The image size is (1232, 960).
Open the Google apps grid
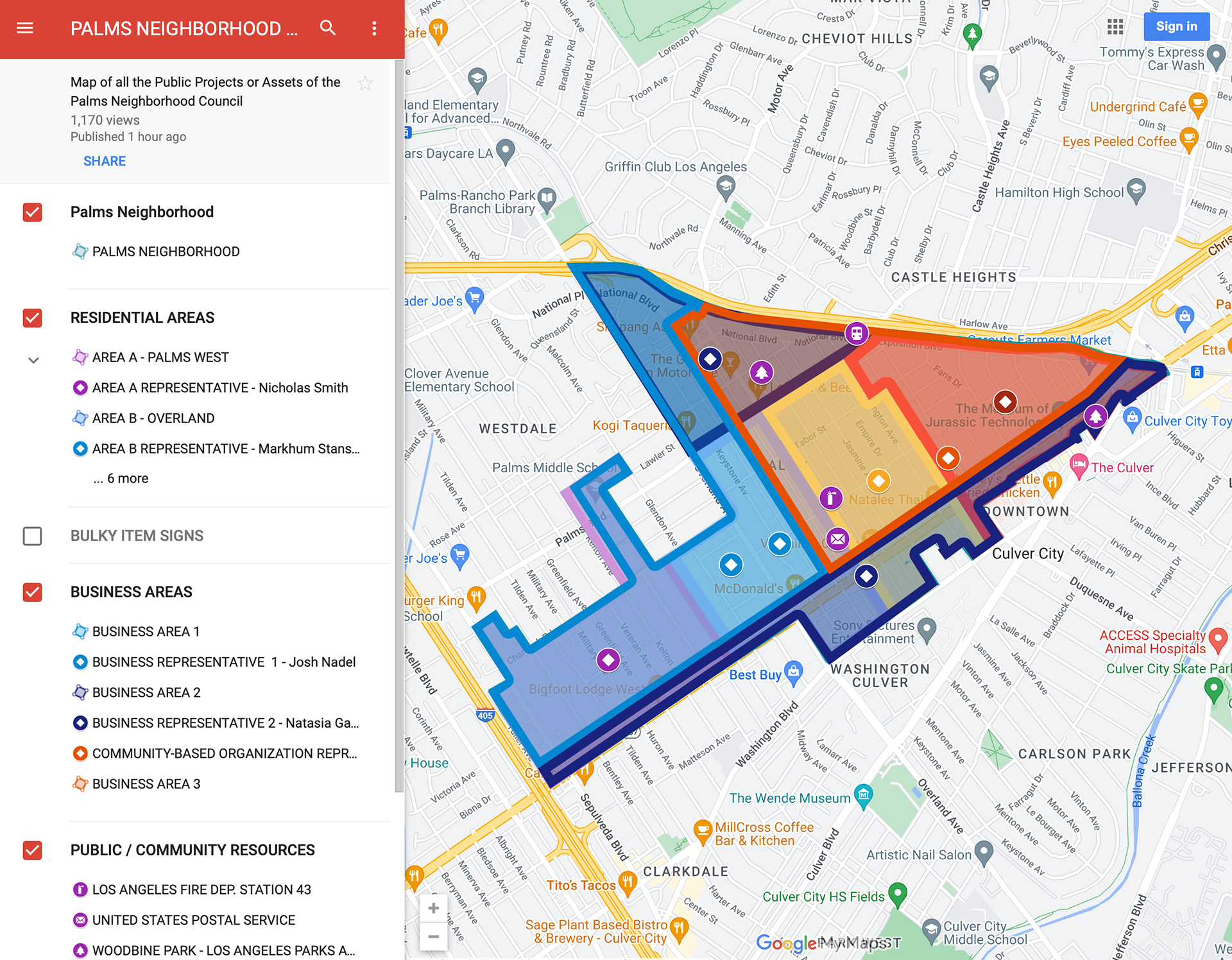(1115, 27)
